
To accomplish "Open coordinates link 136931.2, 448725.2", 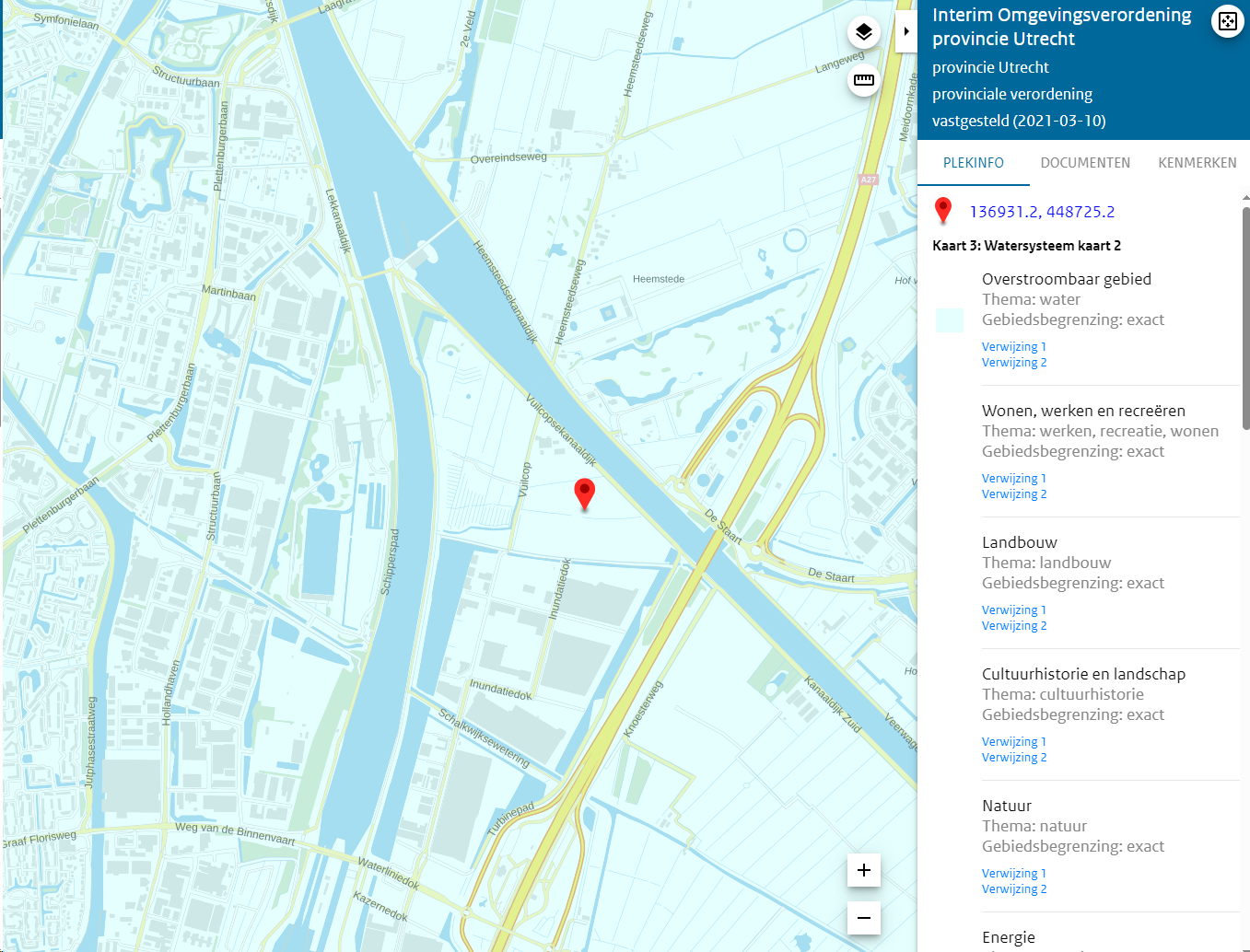I will tap(1042, 212).
